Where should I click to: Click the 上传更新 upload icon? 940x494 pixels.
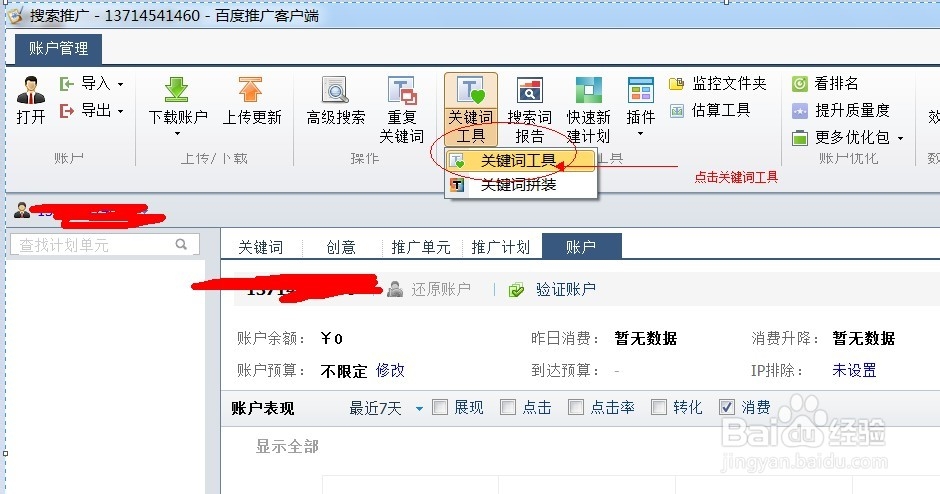(251, 89)
